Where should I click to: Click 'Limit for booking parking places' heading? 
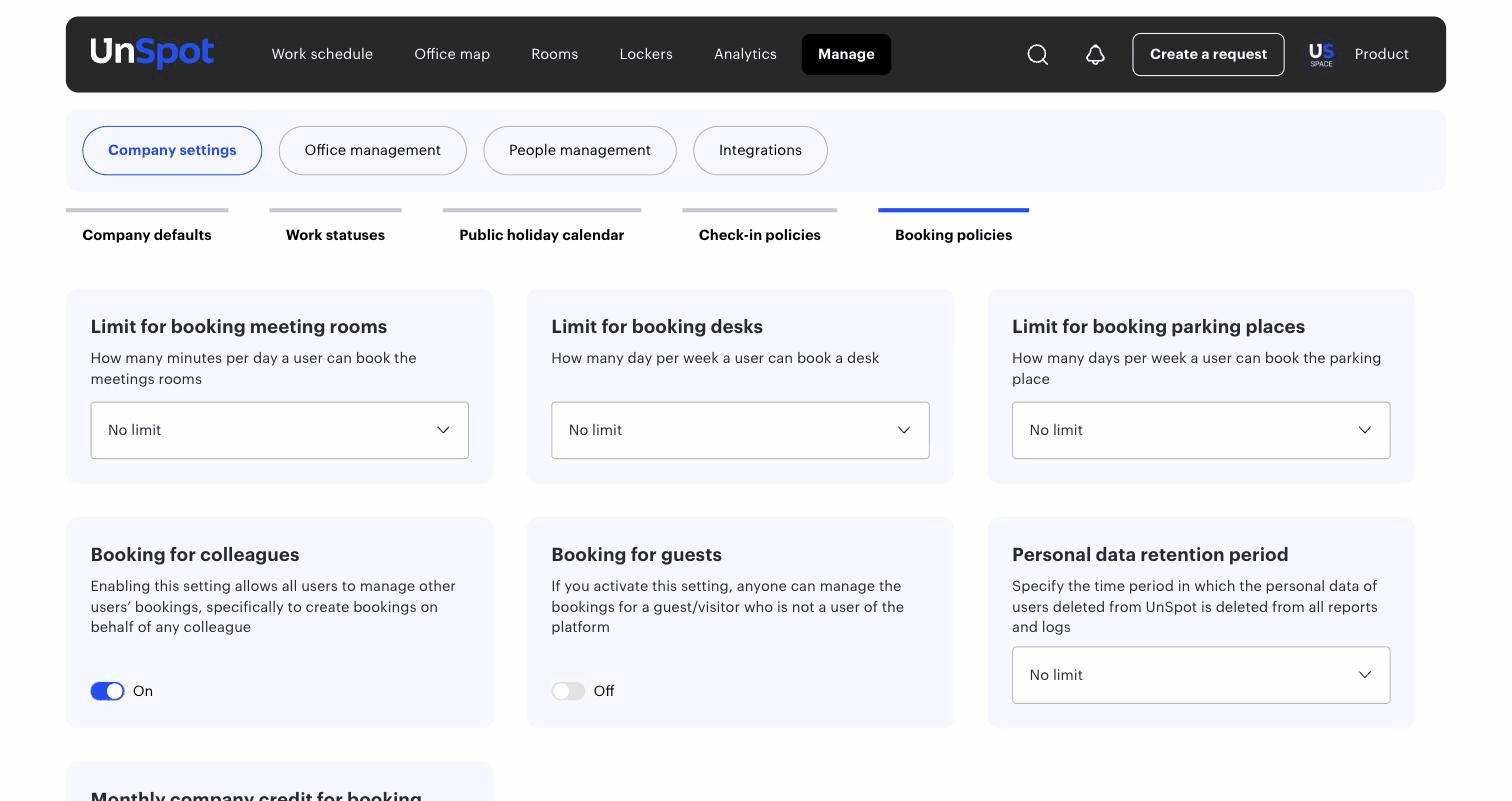(x=1158, y=327)
